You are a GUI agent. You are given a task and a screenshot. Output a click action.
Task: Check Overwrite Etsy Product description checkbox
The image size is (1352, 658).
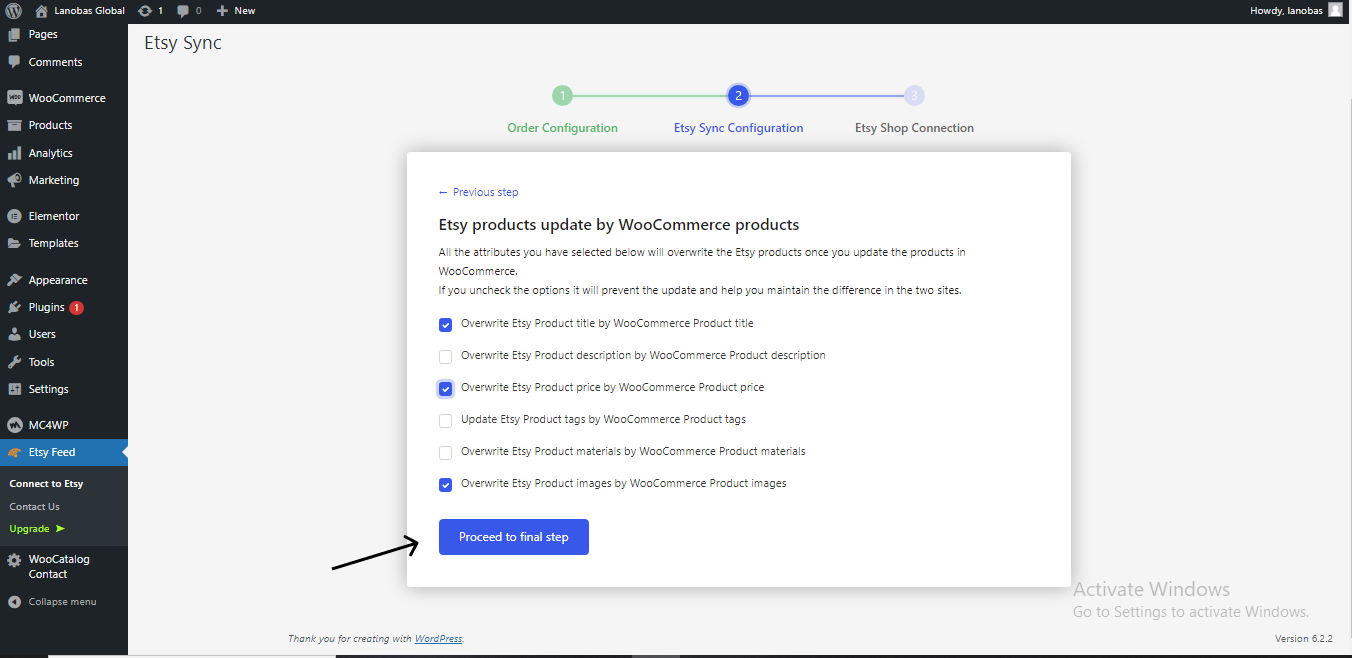[x=446, y=357]
